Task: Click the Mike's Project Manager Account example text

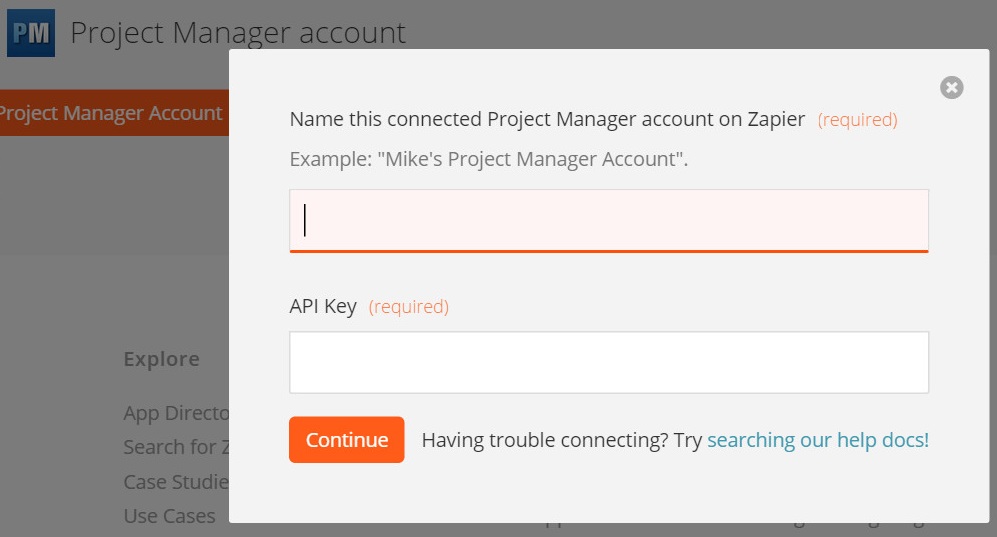Action: pyautogui.click(x=489, y=159)
